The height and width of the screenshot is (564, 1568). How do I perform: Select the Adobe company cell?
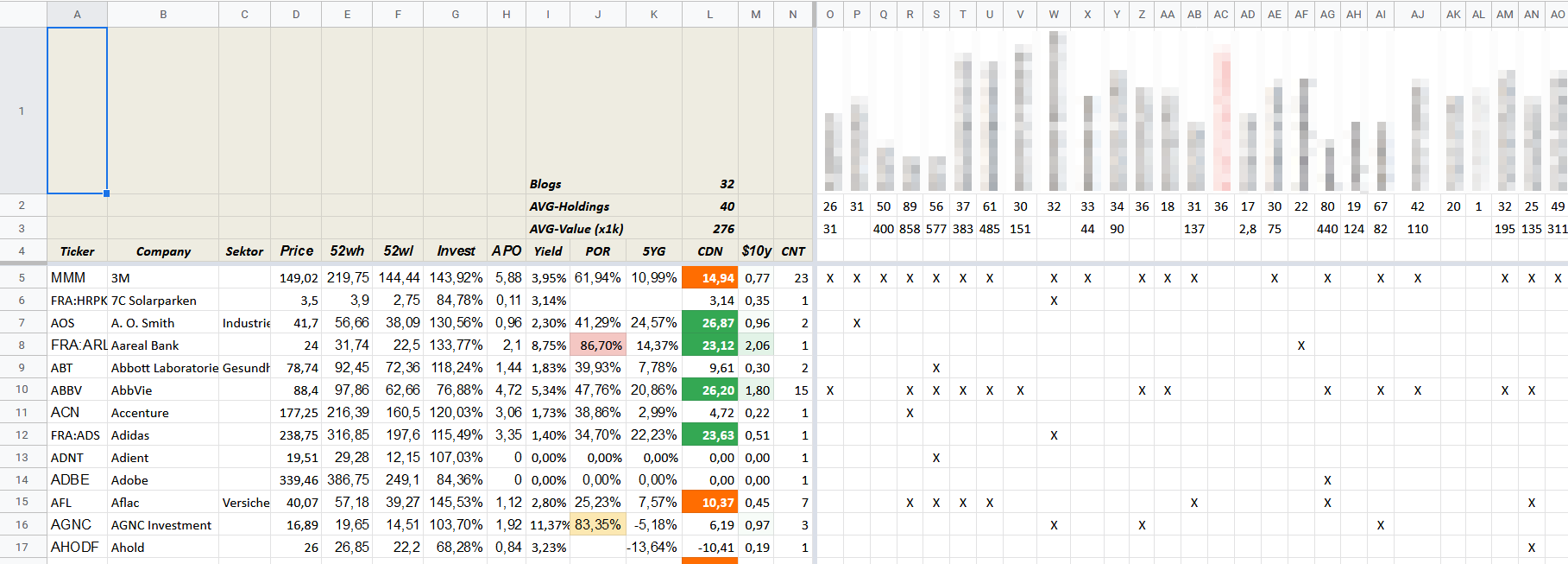163,480
